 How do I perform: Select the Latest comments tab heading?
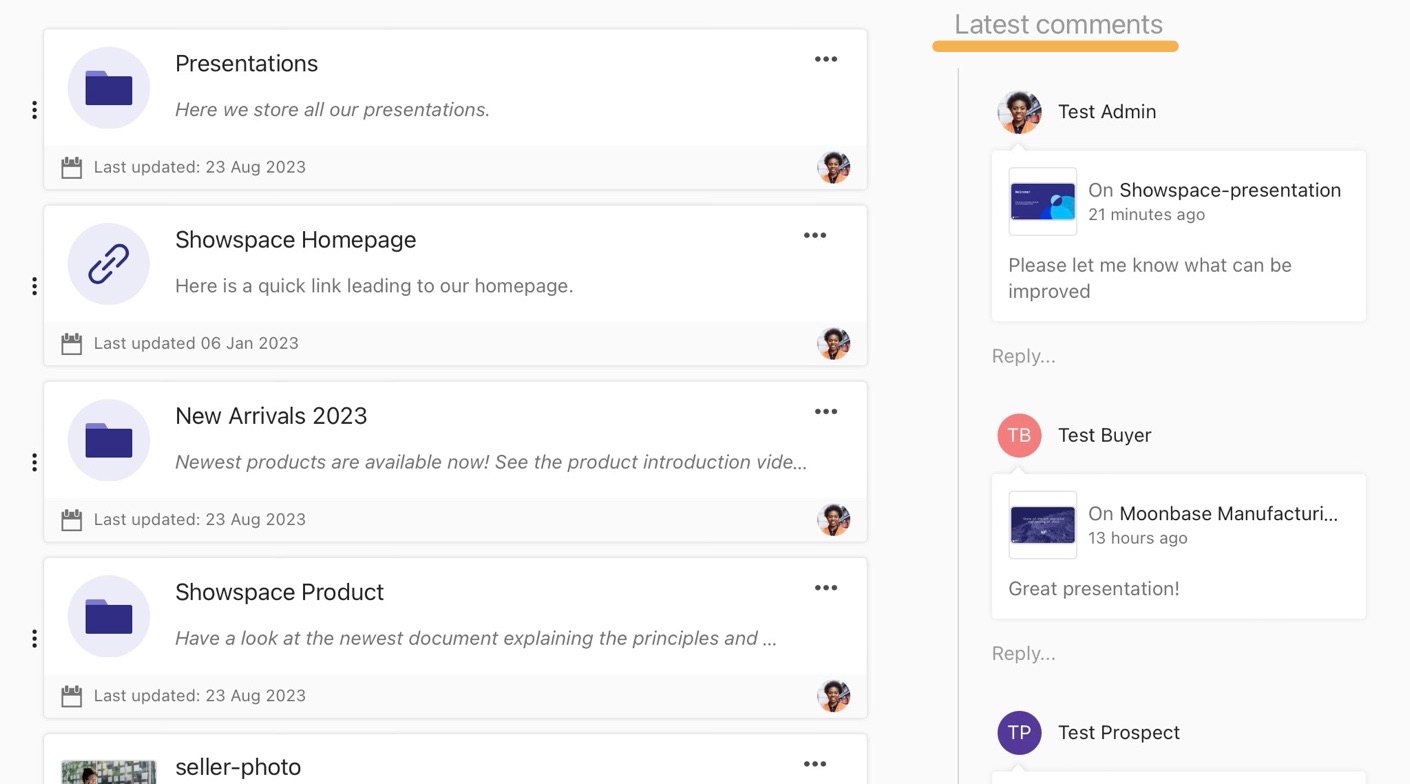click(x=1057, y=25)
